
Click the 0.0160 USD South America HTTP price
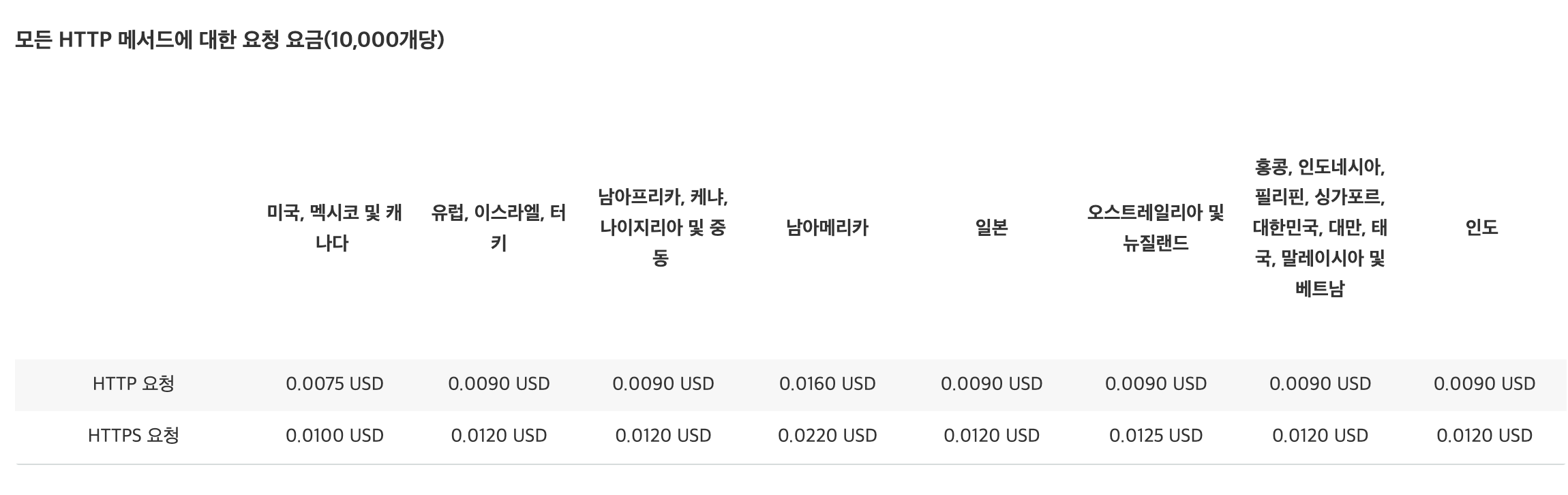click(828, 384)
